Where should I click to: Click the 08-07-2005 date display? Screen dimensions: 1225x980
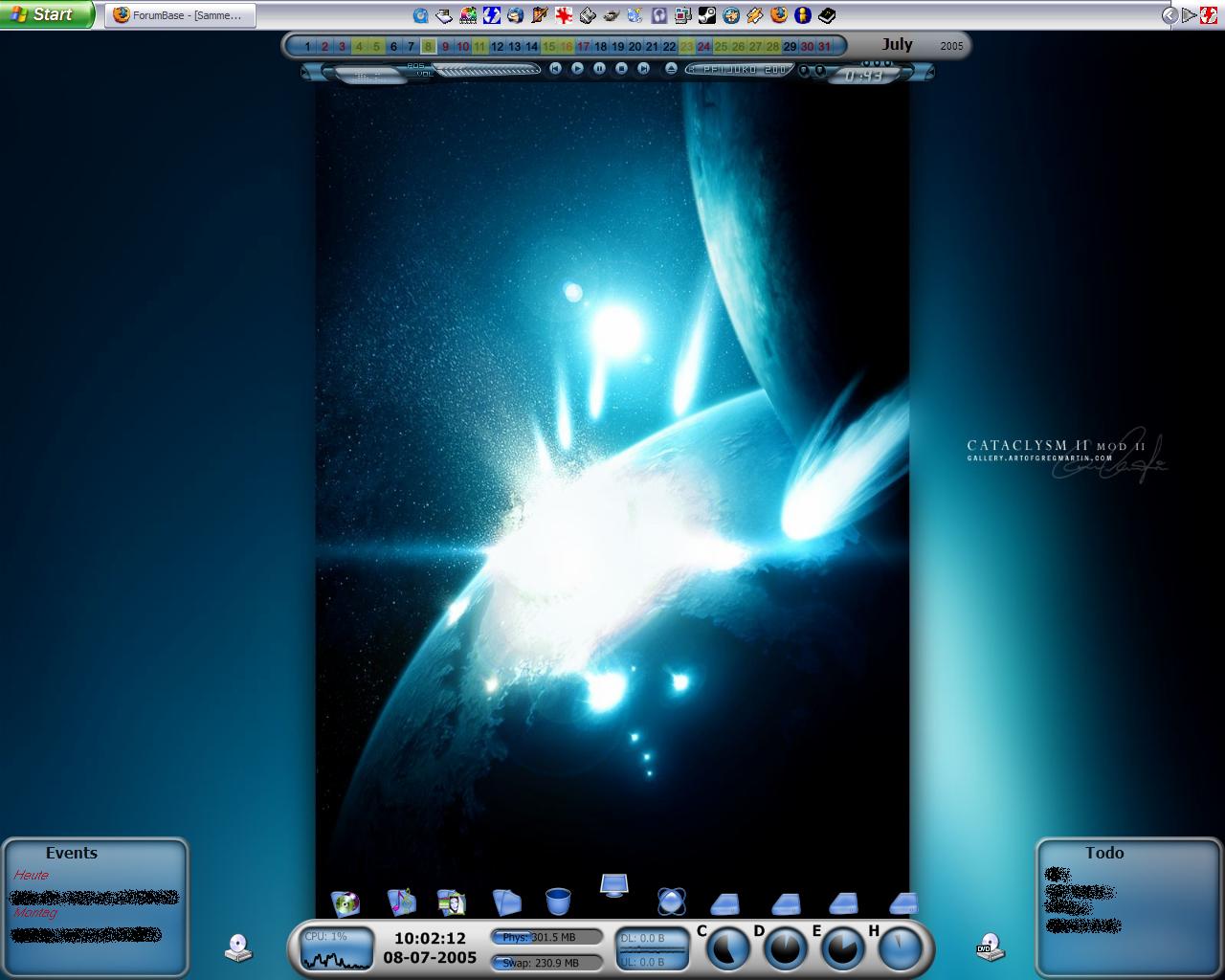(430, 957)
